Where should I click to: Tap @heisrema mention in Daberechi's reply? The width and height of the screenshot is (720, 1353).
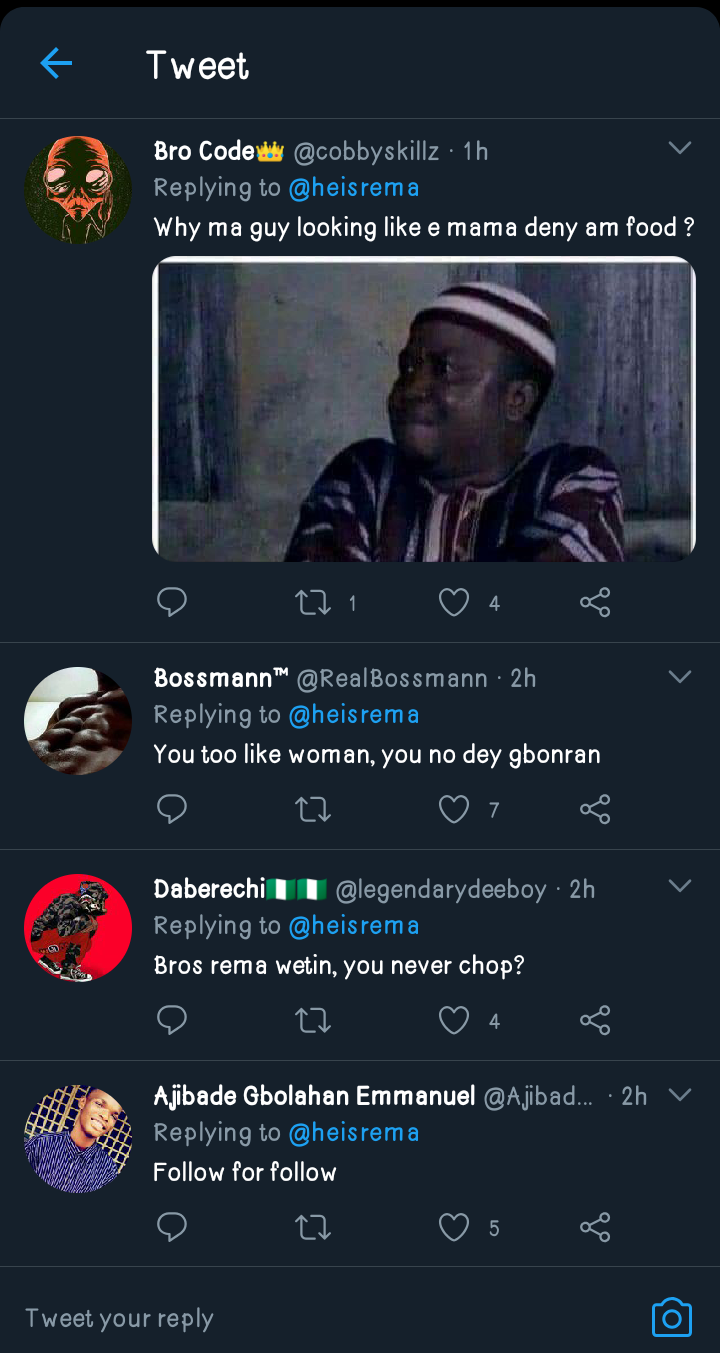tap(354, 926)
